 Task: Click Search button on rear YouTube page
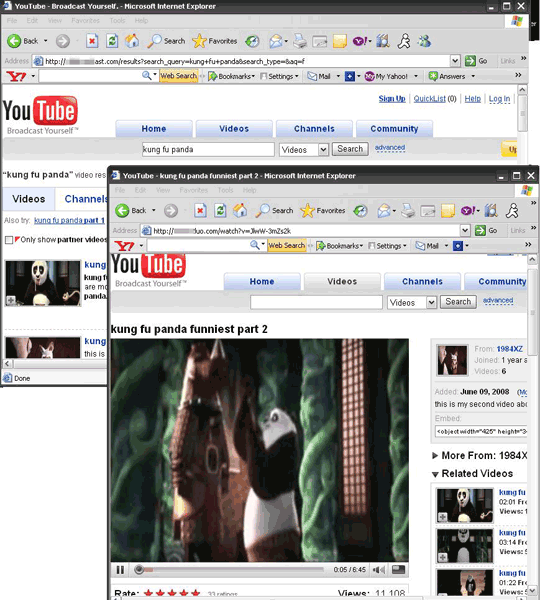tap(350, 149)
